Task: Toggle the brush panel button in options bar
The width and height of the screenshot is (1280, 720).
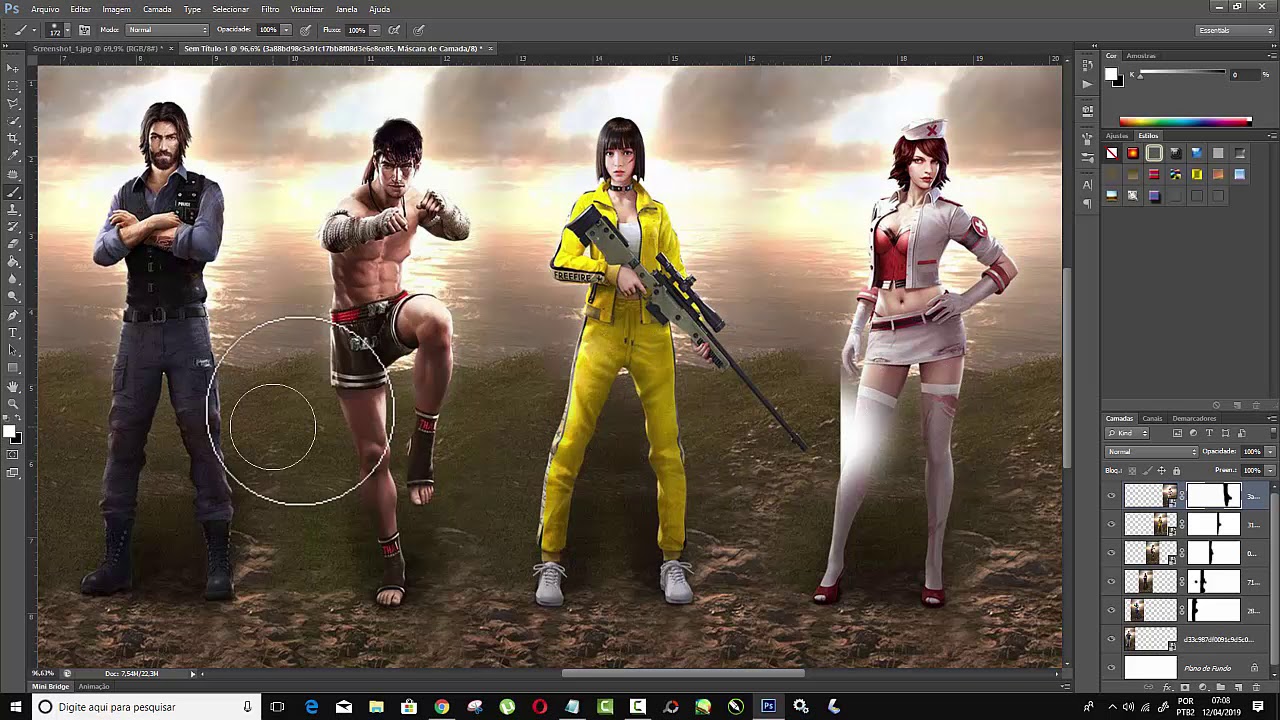Action: (x=84, y=30)
